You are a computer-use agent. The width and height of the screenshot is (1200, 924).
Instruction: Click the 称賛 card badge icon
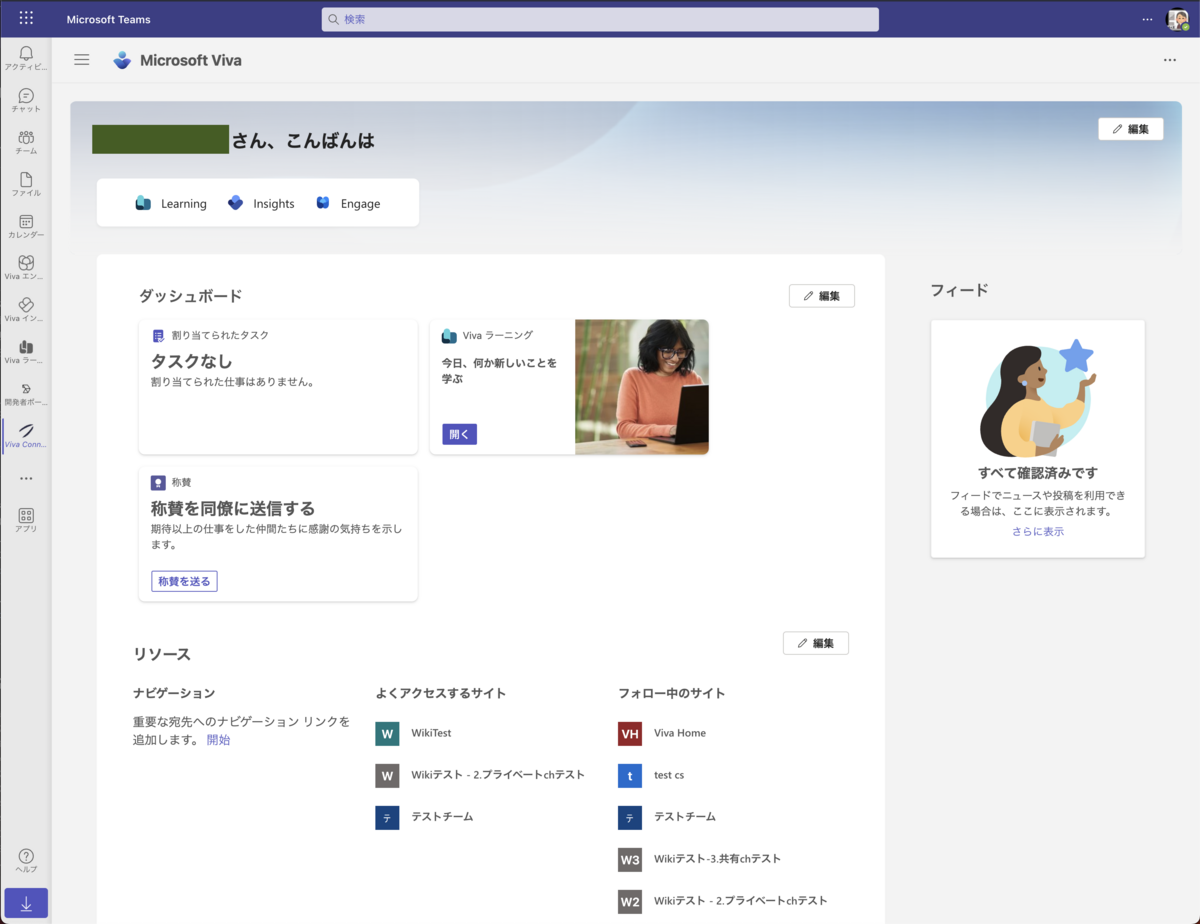coord(158,483)
